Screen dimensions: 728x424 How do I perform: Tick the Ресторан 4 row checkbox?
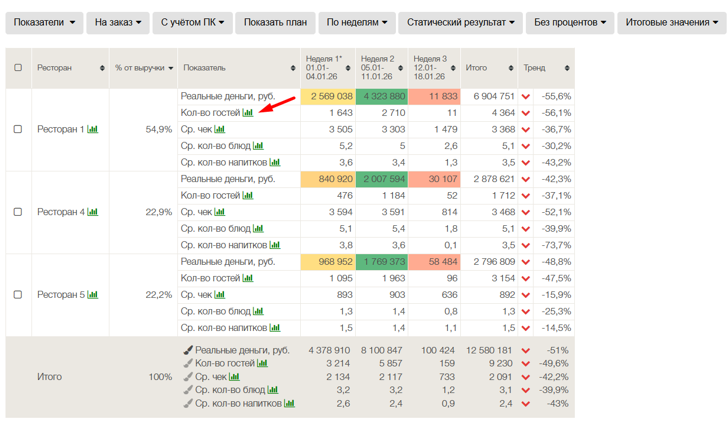tap(18, 212)
